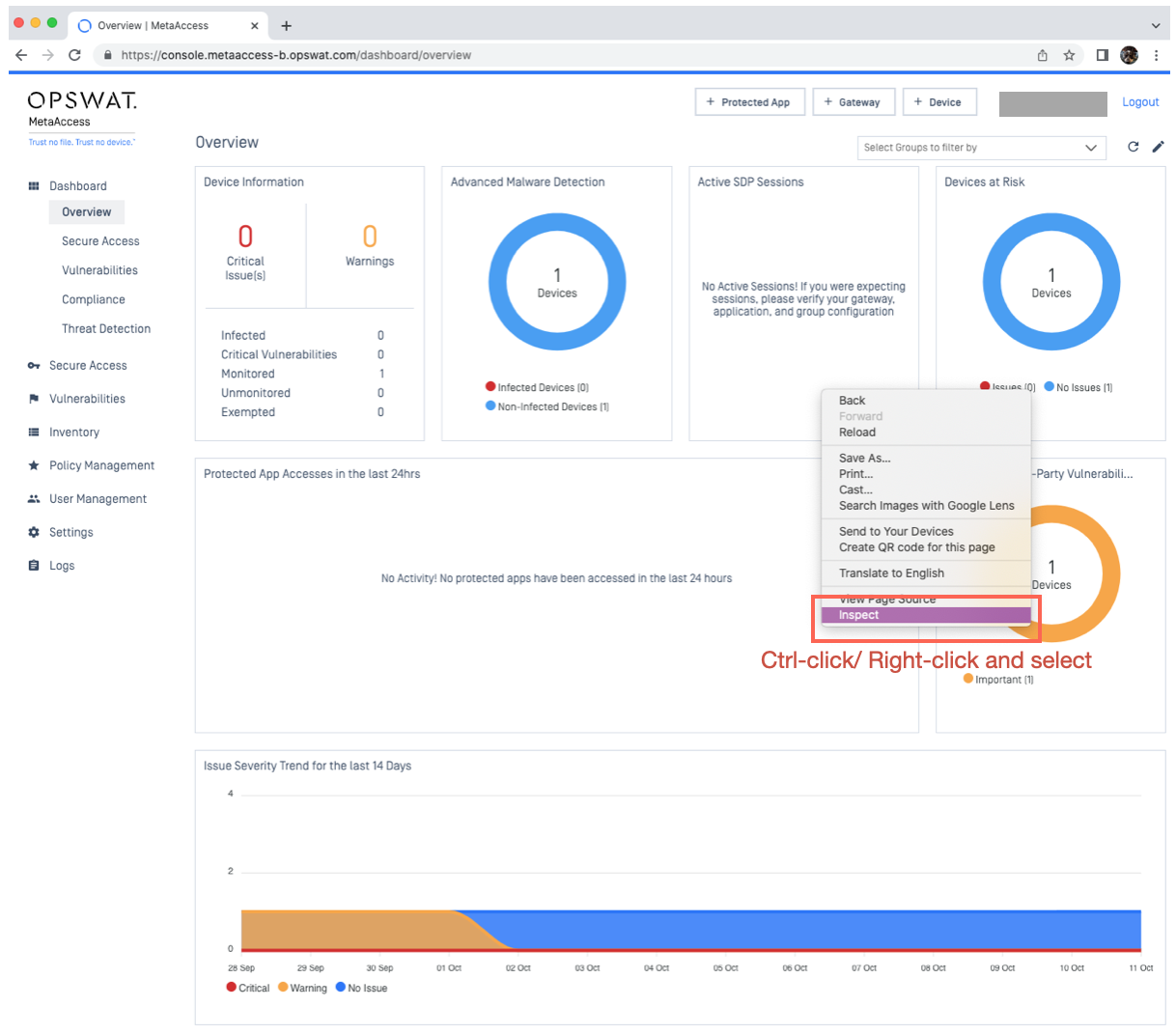Toggle Important legend item
1176x1034 pixels.
[998, 680]
